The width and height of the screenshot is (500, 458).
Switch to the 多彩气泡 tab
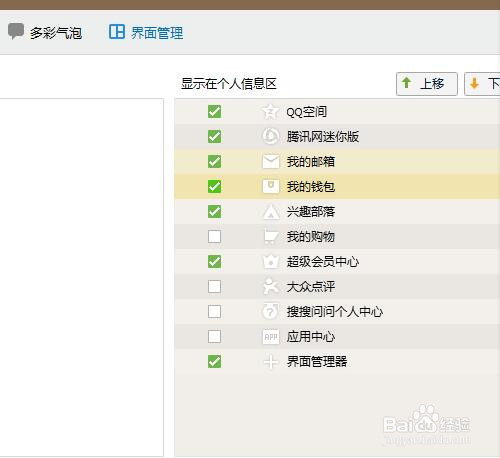(x=45, y=32)
